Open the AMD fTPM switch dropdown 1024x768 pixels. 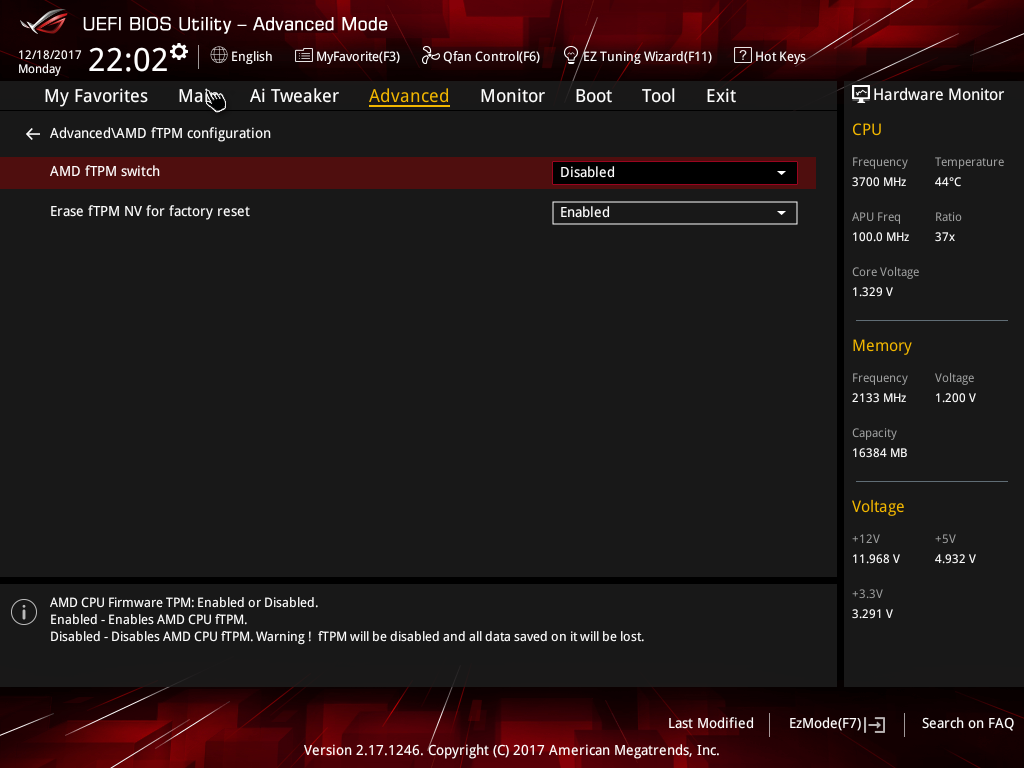(675, 172)
